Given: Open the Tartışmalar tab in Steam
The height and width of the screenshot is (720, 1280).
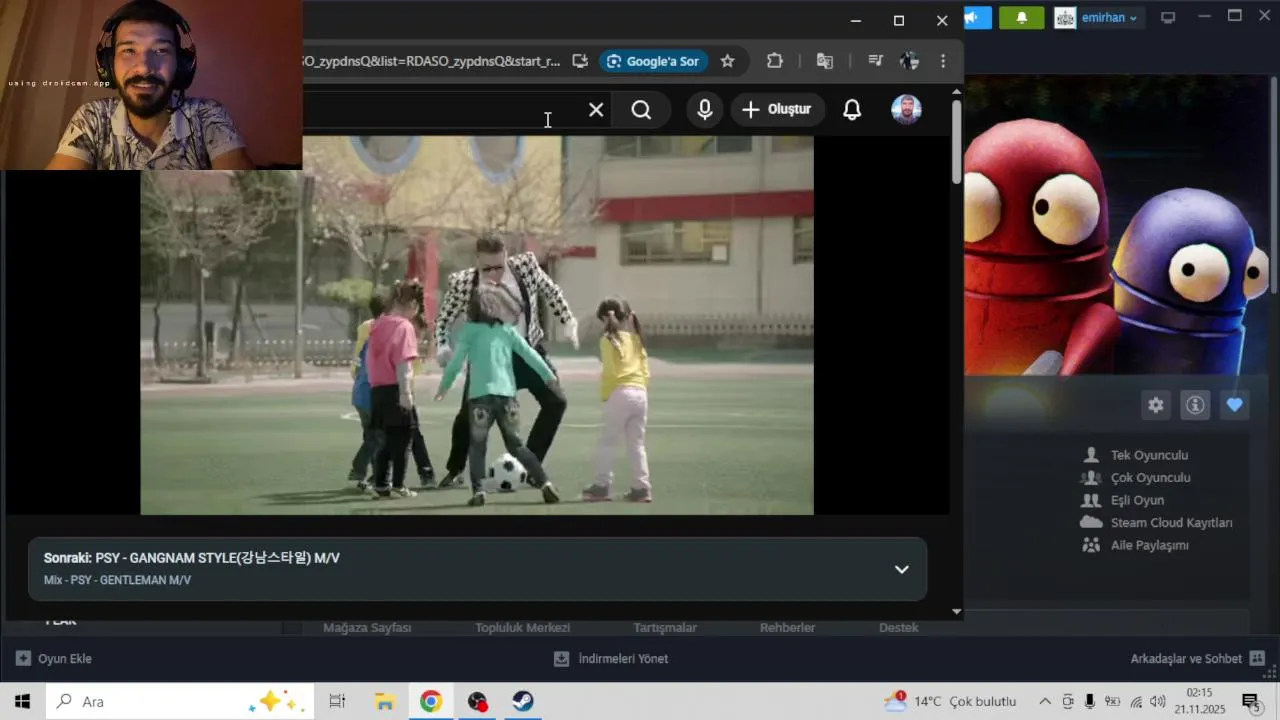Looking at the screenshot, I should pos(665,628).
